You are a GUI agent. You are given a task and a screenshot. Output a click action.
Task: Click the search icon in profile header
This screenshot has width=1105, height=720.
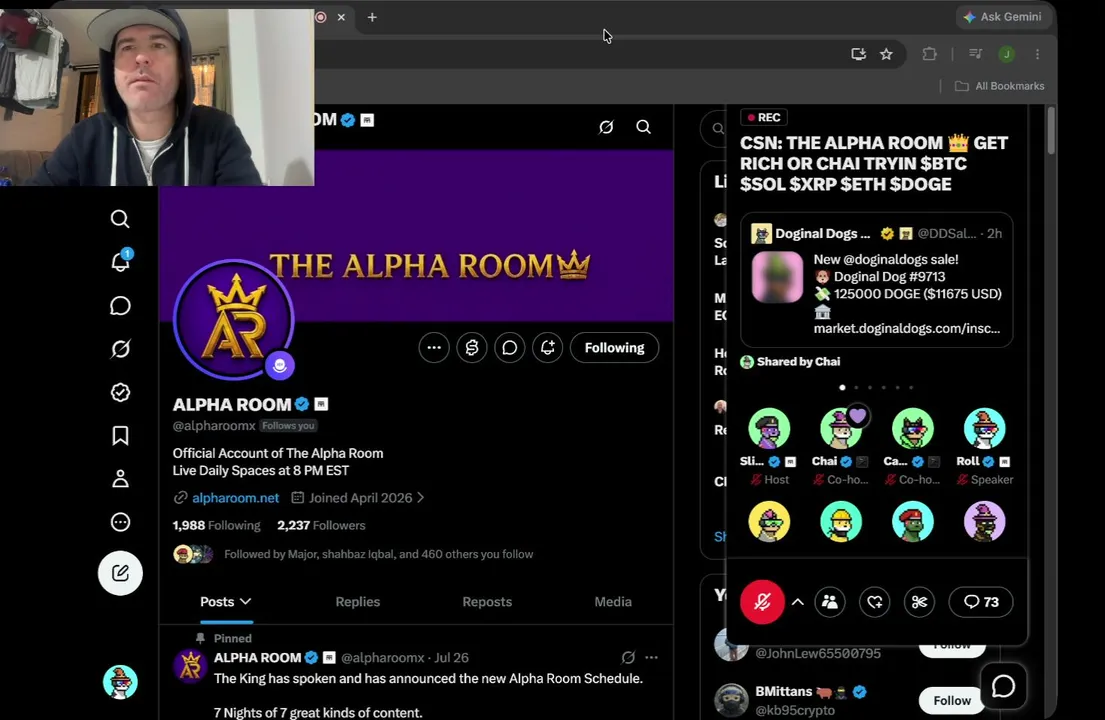pyautogui.click(x=643, y=127)
